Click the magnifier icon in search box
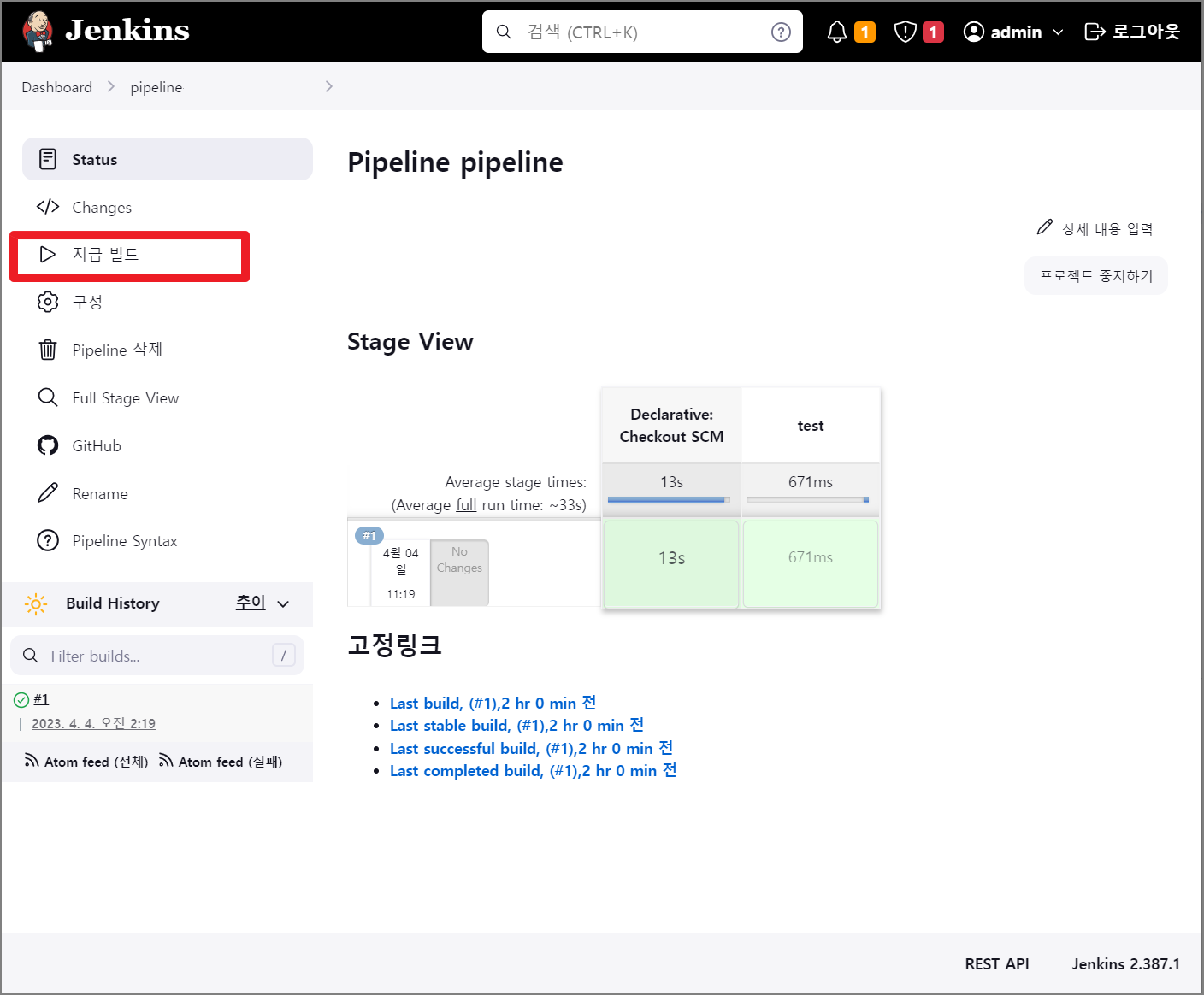Viewport: 1204px width, 995px height. click(504, 32)
